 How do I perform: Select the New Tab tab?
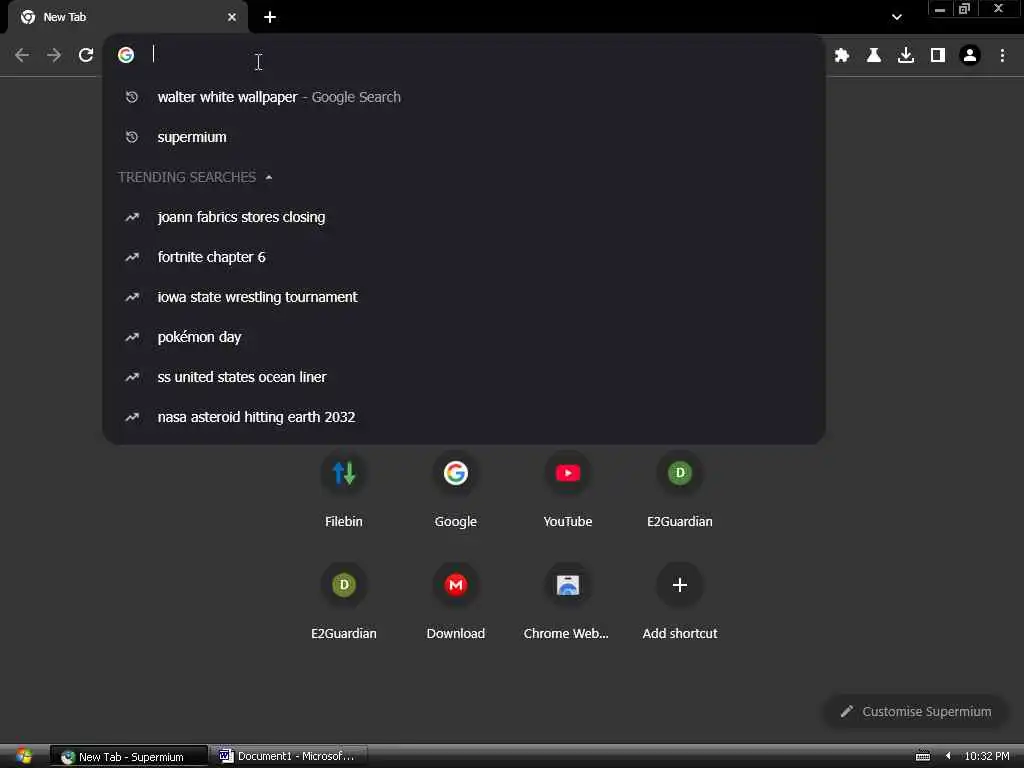[x=128, y=17]
